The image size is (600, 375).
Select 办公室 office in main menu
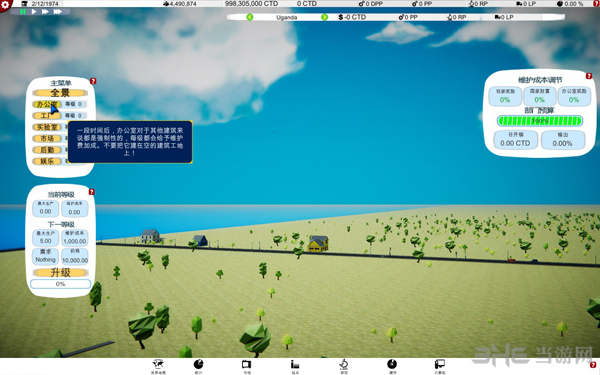click(x=47, y=104)
